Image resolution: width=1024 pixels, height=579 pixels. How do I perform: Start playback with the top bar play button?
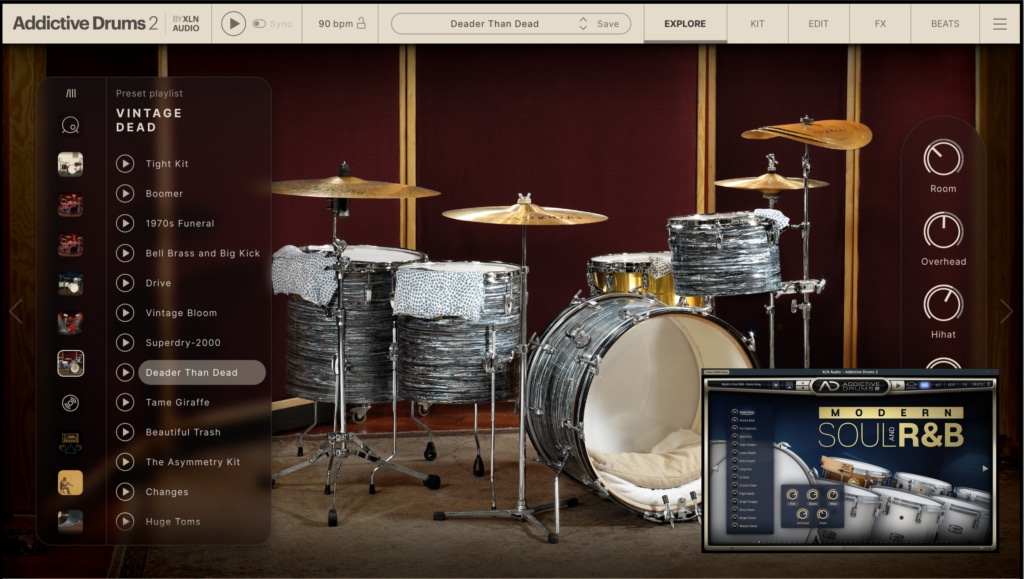[233, 23]
